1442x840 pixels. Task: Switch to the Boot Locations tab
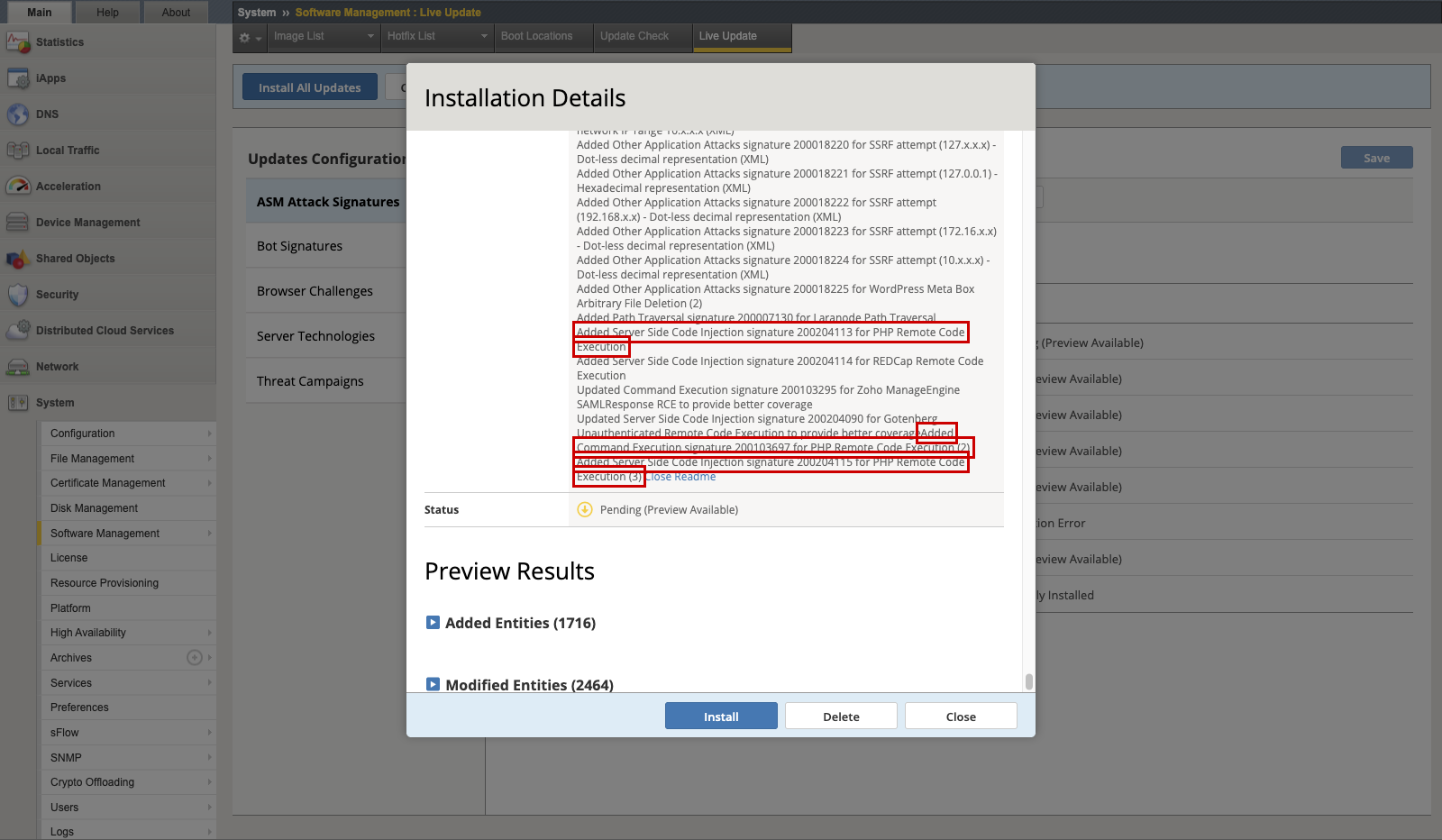pos(544,37)
